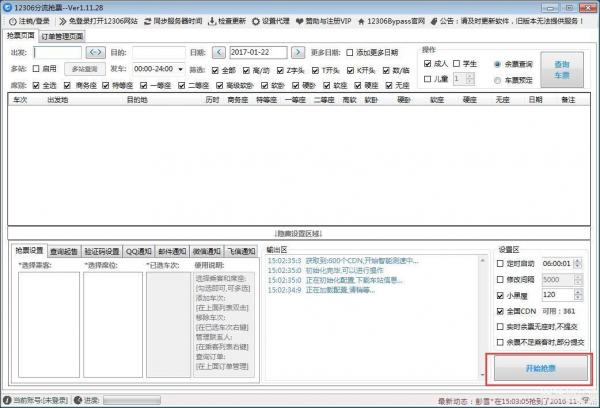This screenshot has width=600, height=408.
Task: Open the 微信通知 tab
Action: pos(206,251)
